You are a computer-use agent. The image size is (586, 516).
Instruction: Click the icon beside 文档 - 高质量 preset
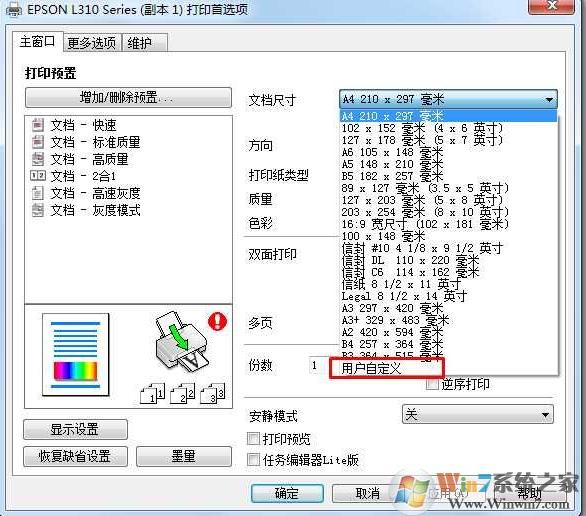tap(37, 159)
